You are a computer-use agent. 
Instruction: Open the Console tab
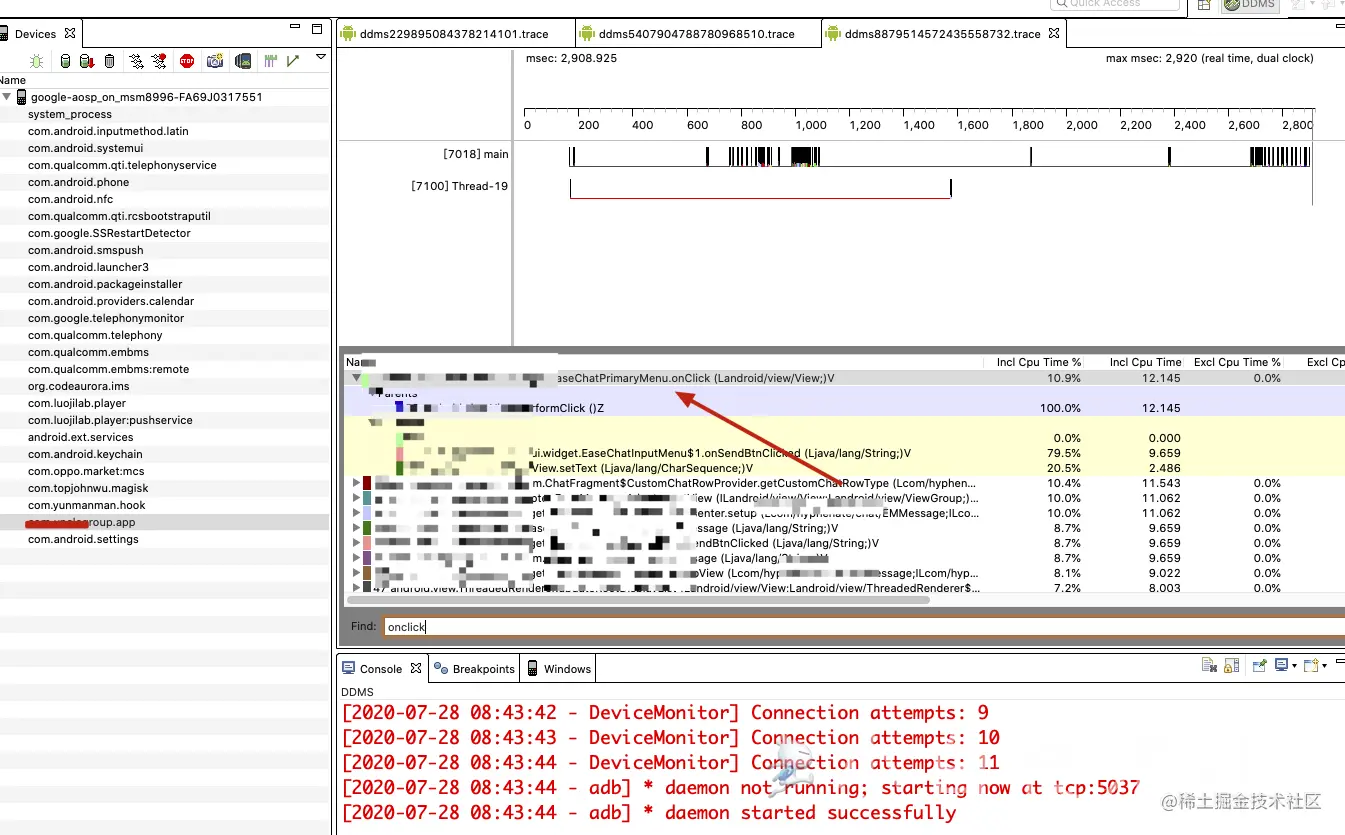[x=381, y=669]
